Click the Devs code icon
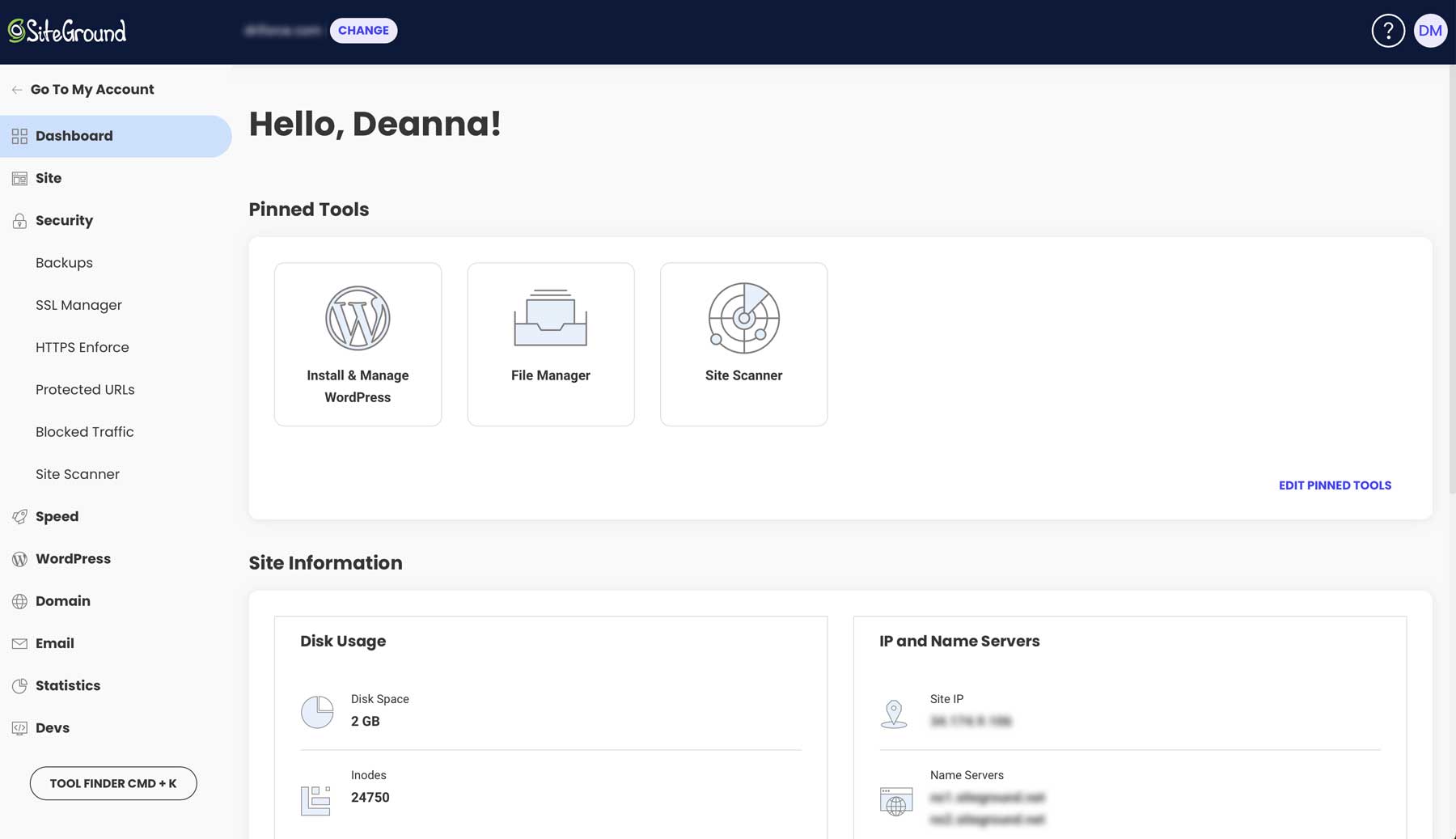 19,727
